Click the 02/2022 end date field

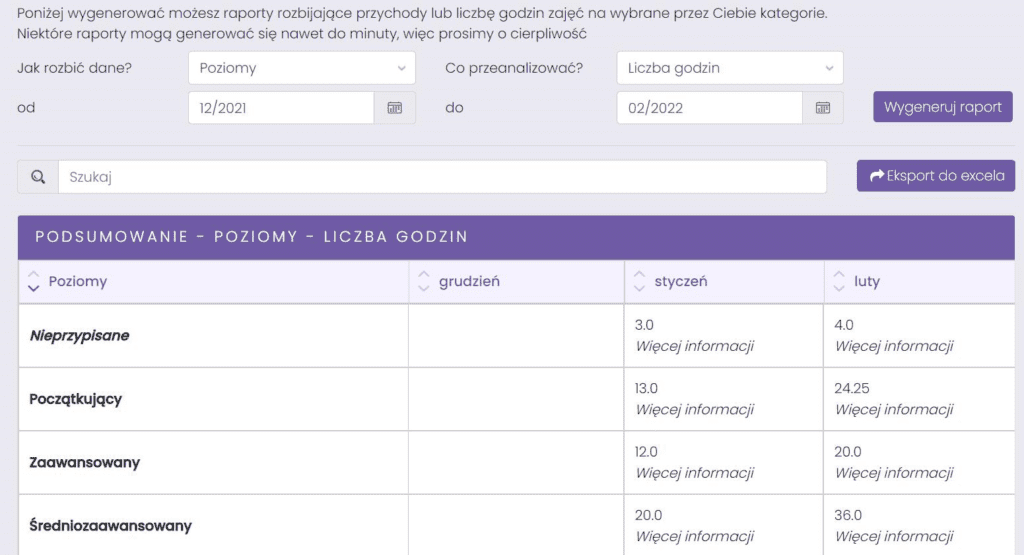(710, 108)
